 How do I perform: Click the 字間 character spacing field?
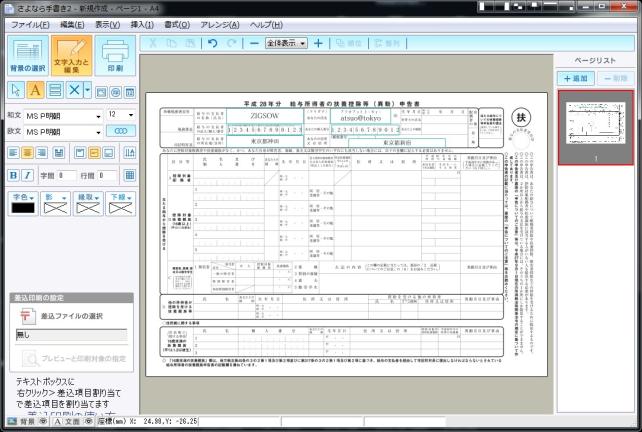click(x=67, y=176)
